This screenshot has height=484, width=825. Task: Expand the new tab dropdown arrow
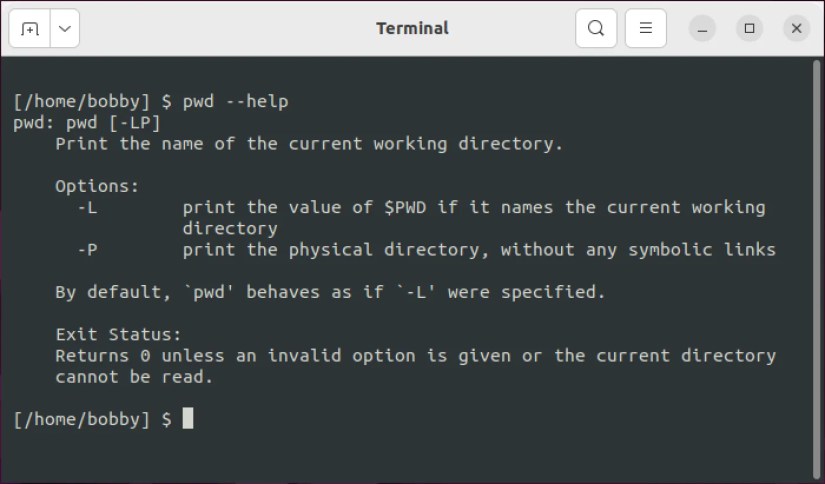click(65, 28)
